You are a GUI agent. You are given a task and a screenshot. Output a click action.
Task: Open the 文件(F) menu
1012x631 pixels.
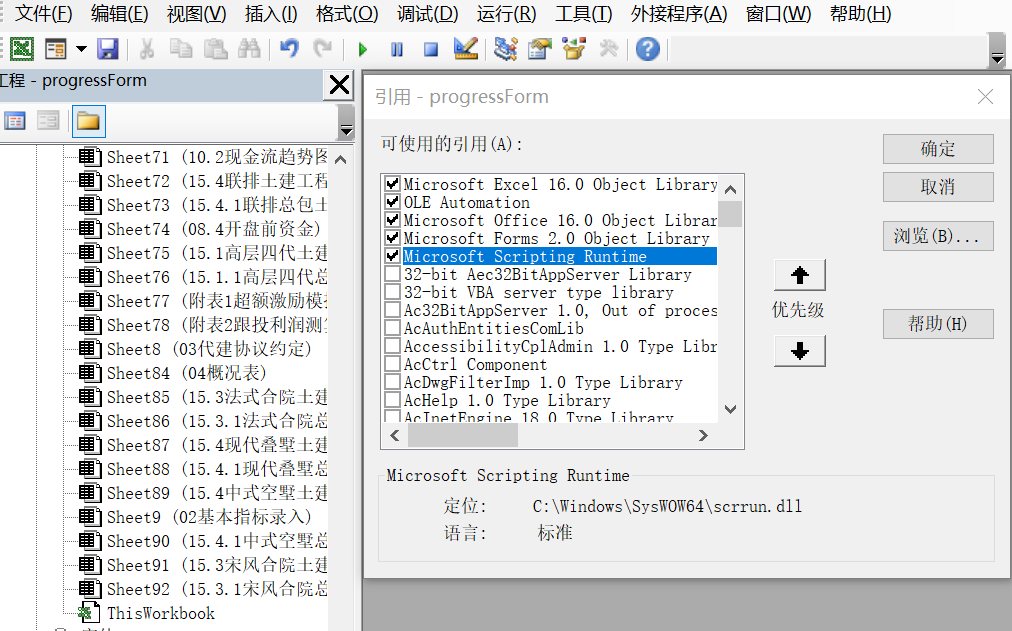coord(43,14)
